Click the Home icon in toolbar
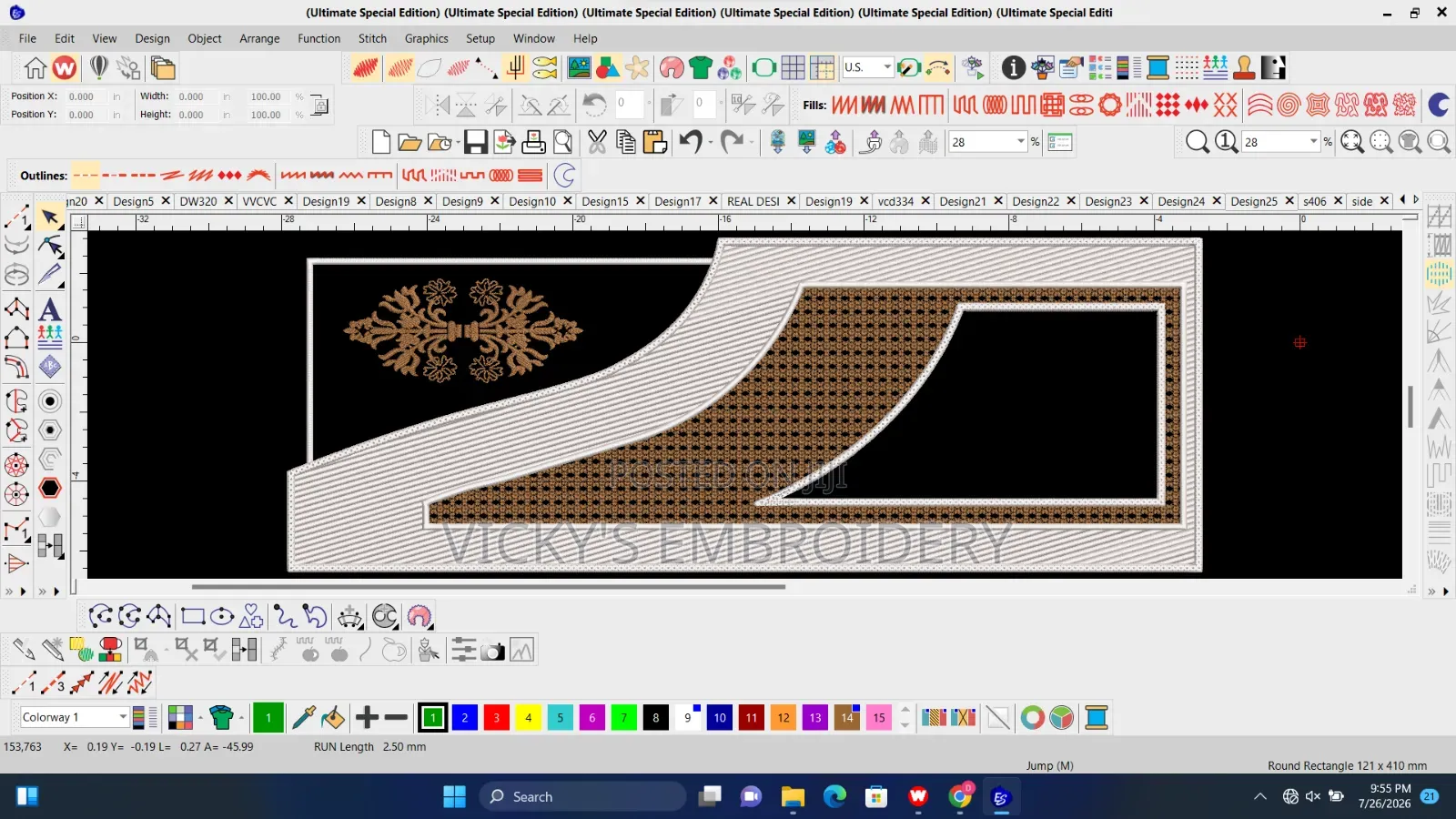The image size is (1456, 819). [x=35, y=68]
